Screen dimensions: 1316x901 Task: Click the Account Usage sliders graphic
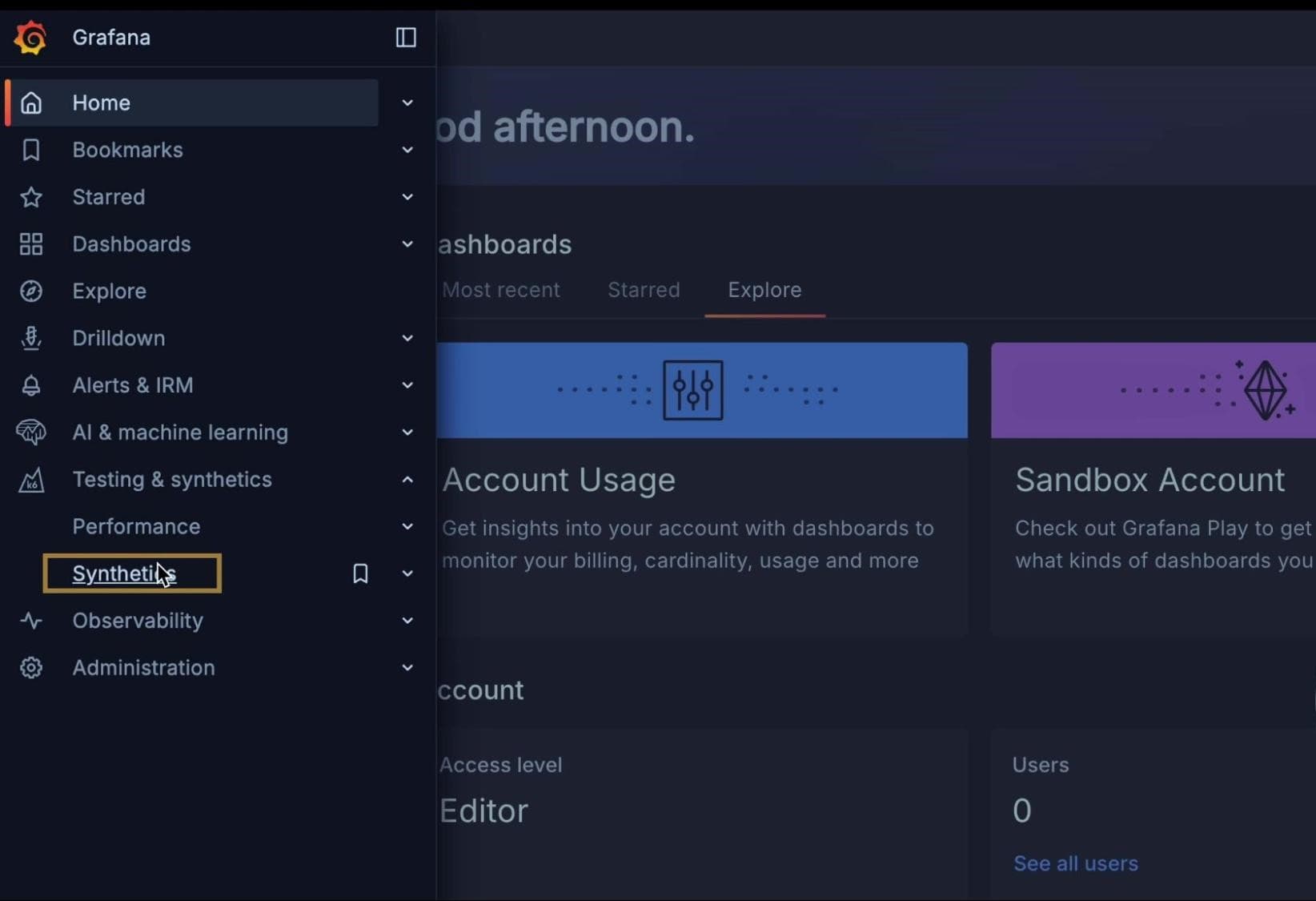[693, 390]
